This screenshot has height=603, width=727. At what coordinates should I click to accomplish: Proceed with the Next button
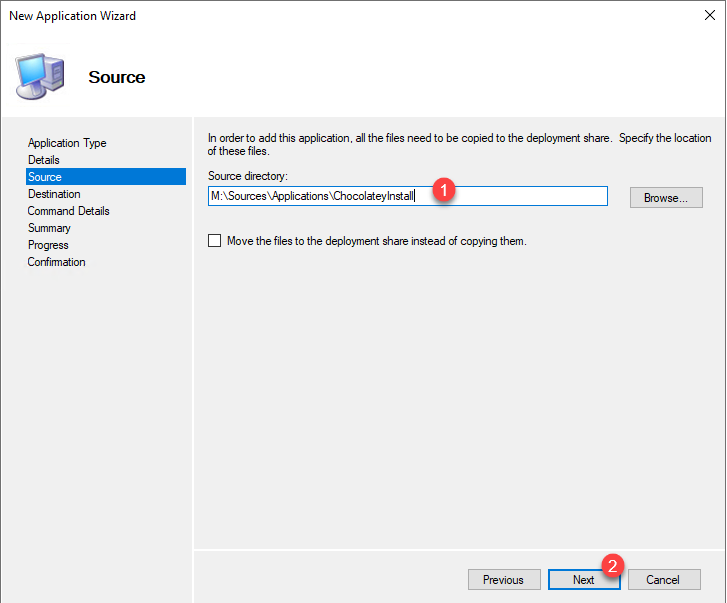click(583, 580)
